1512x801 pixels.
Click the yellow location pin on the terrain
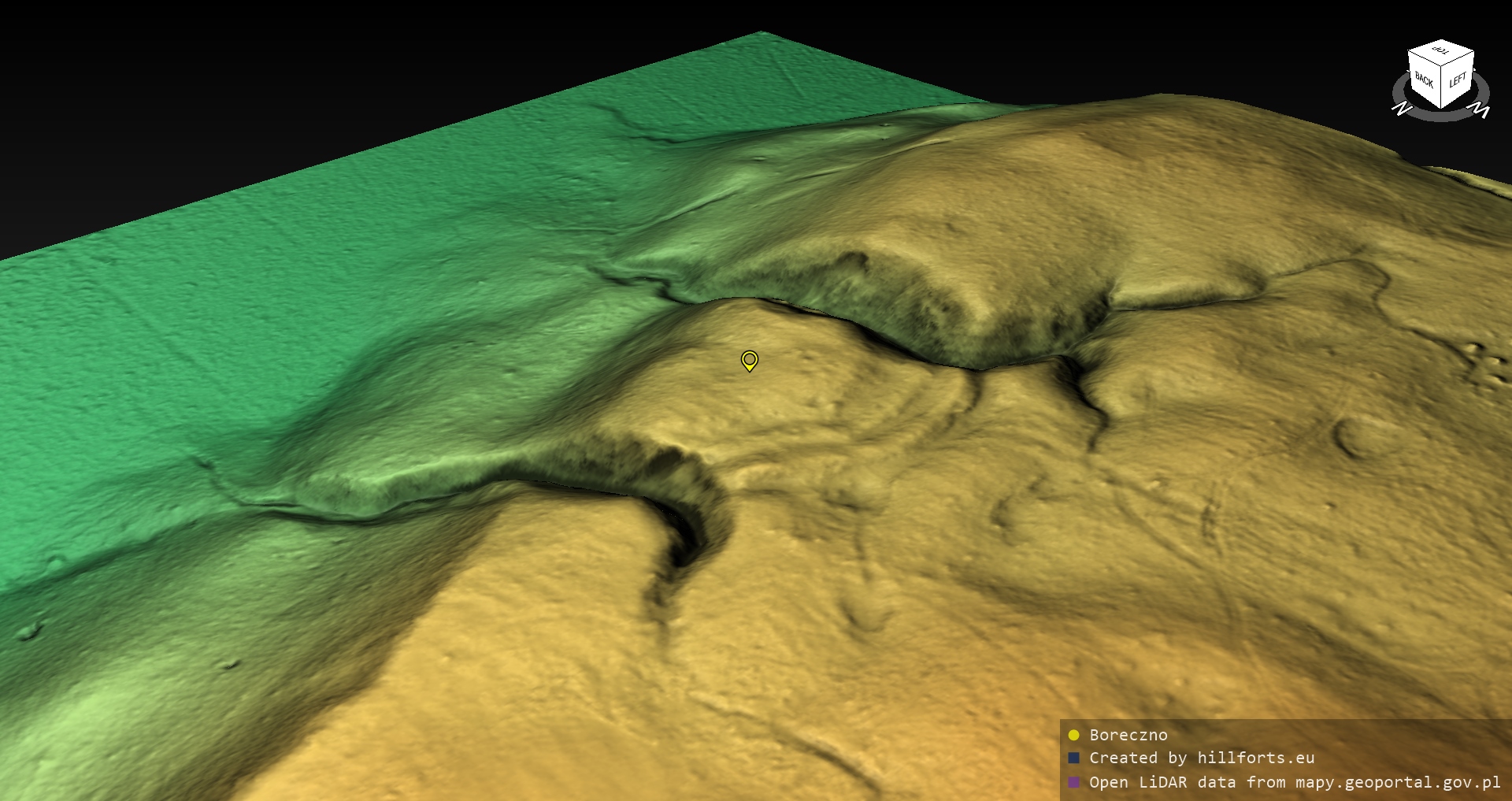coord(750,360)
